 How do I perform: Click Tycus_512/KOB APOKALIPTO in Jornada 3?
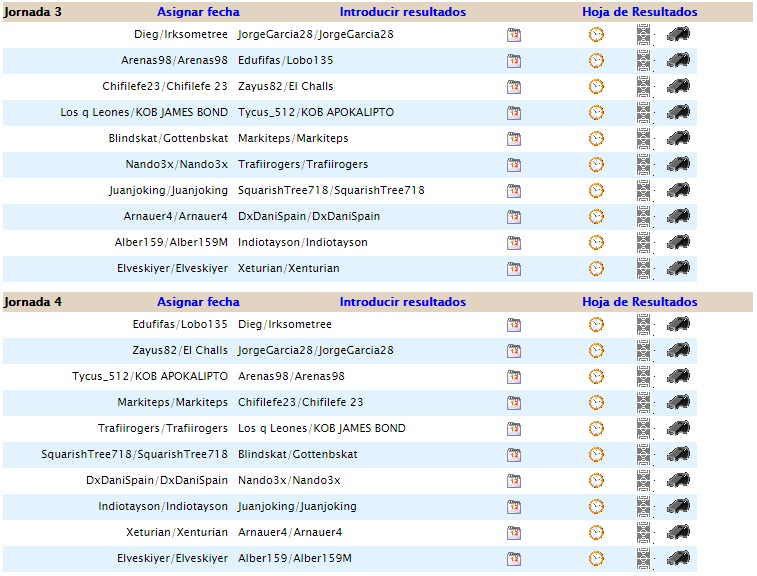[x=316, y=112]
